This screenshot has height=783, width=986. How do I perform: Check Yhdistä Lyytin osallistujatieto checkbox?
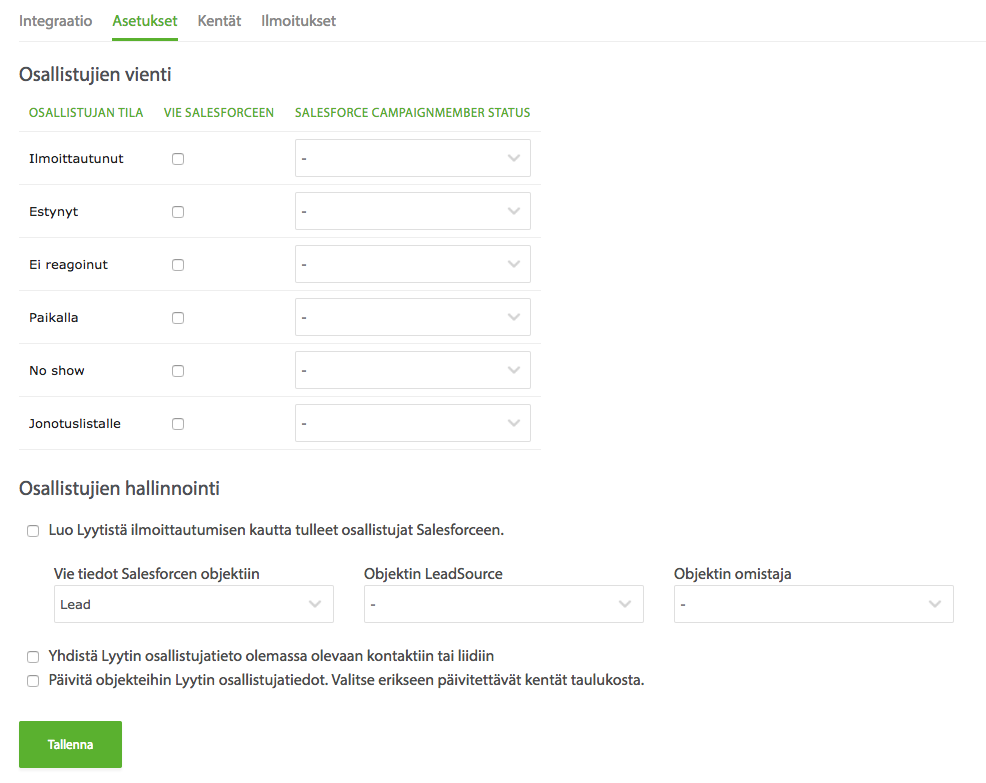pos(33,657)
